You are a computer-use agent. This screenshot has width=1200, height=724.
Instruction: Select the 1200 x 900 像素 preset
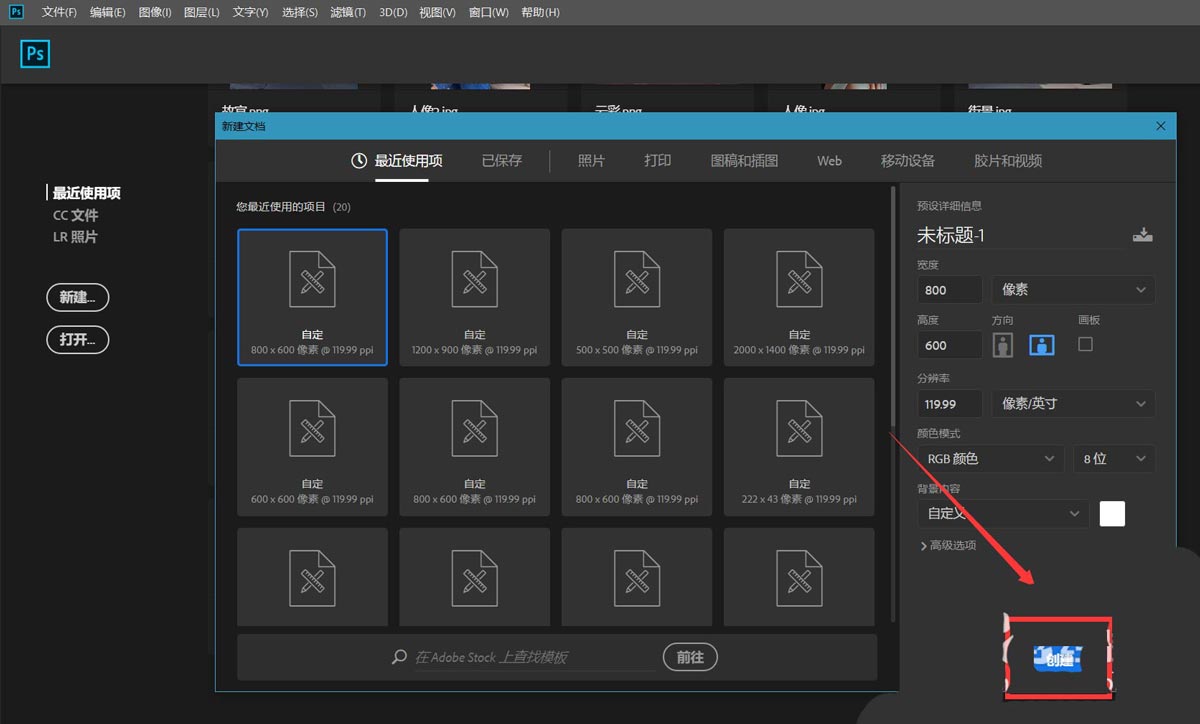click(x=474, y=297)
